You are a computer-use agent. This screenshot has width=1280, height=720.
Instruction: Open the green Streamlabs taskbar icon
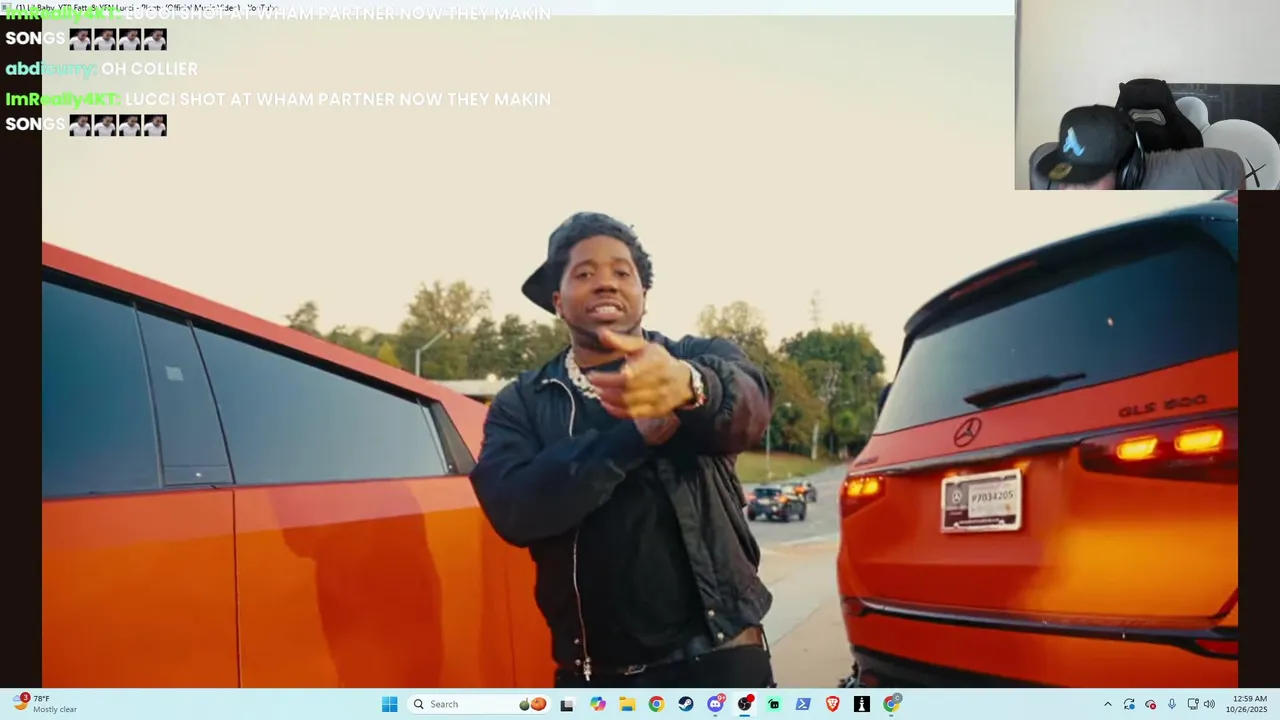(774, 704)
